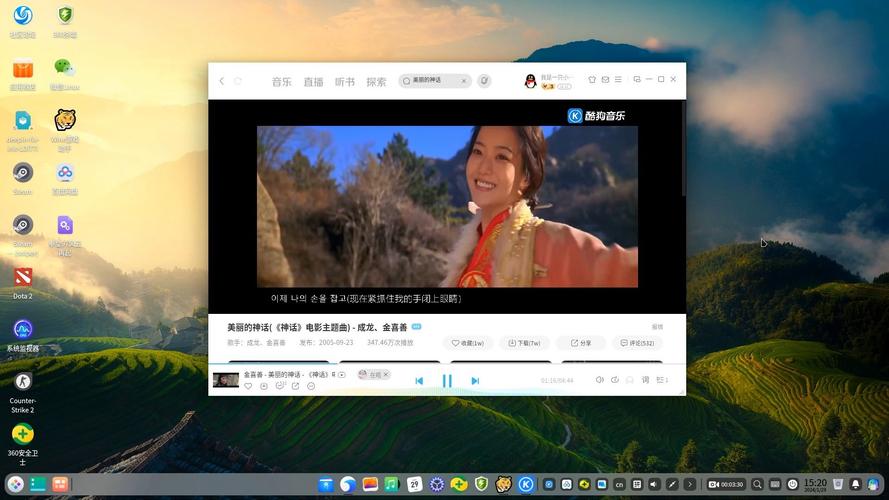889x500 pixels.
Task: Click the 报错 link at right of title
Action: coord(657,327)
